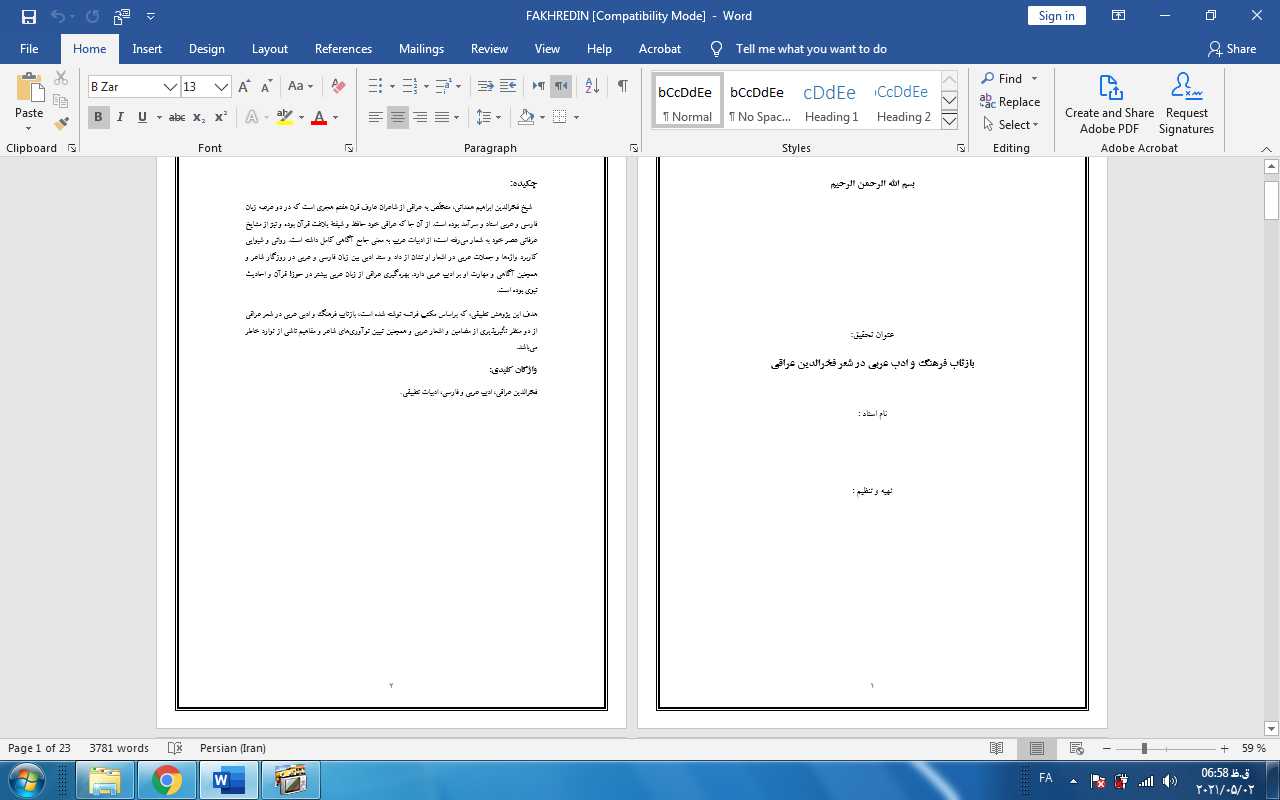Click the red font color swatch
The width and height of the screenshot is (1280, 800).
[319, 118]
